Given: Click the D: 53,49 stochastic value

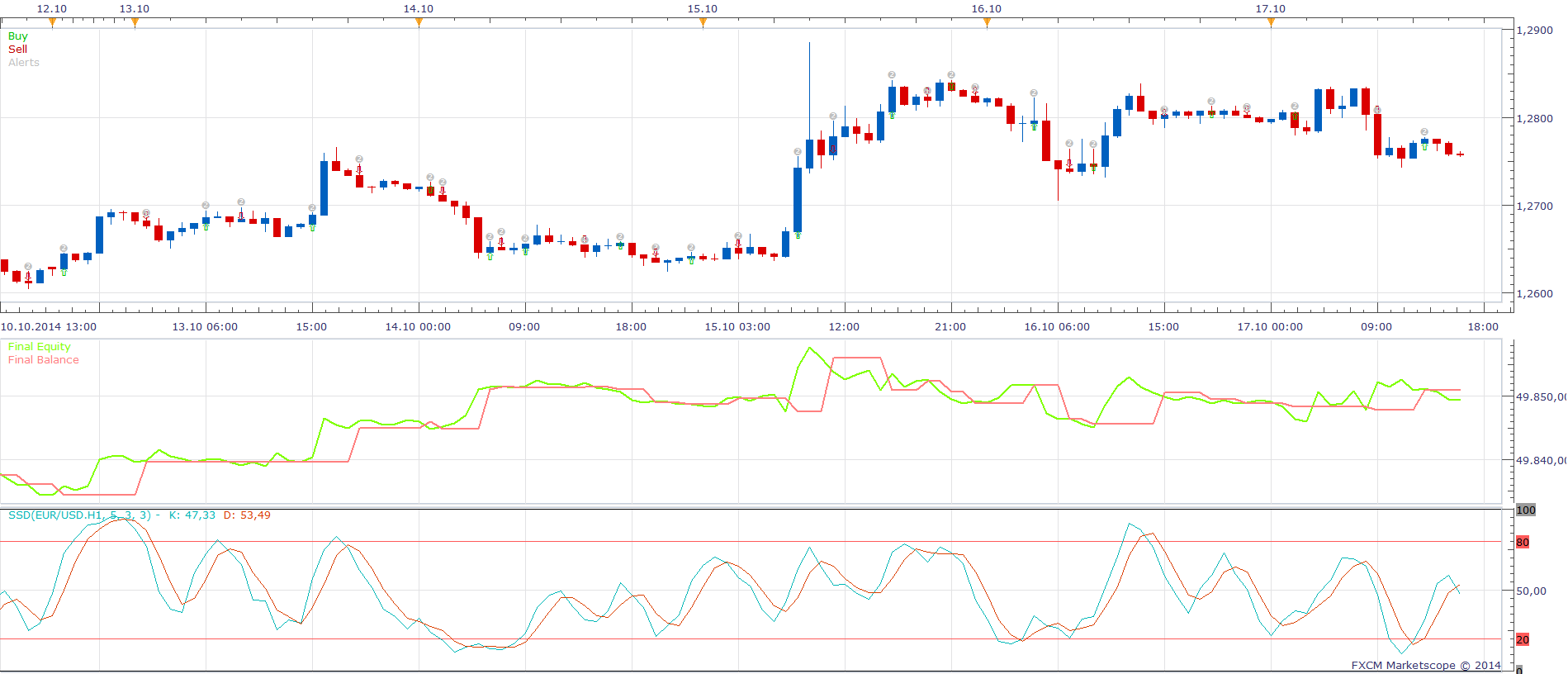Looking at the screenshot, I should point(247,515).
